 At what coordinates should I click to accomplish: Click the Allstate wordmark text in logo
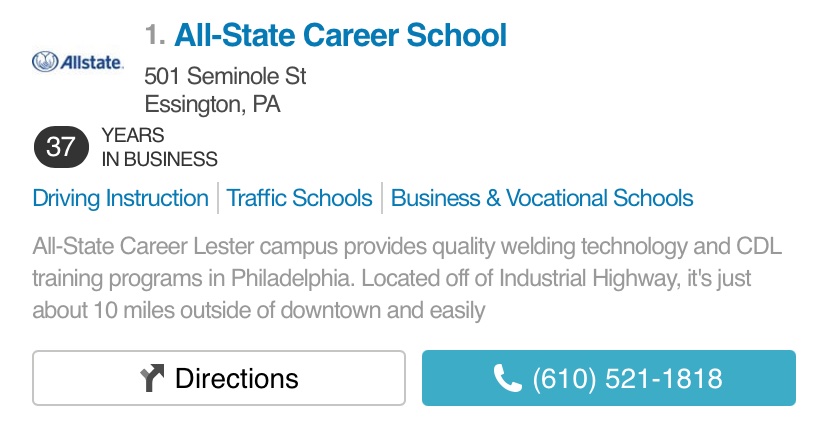[91, 62]
